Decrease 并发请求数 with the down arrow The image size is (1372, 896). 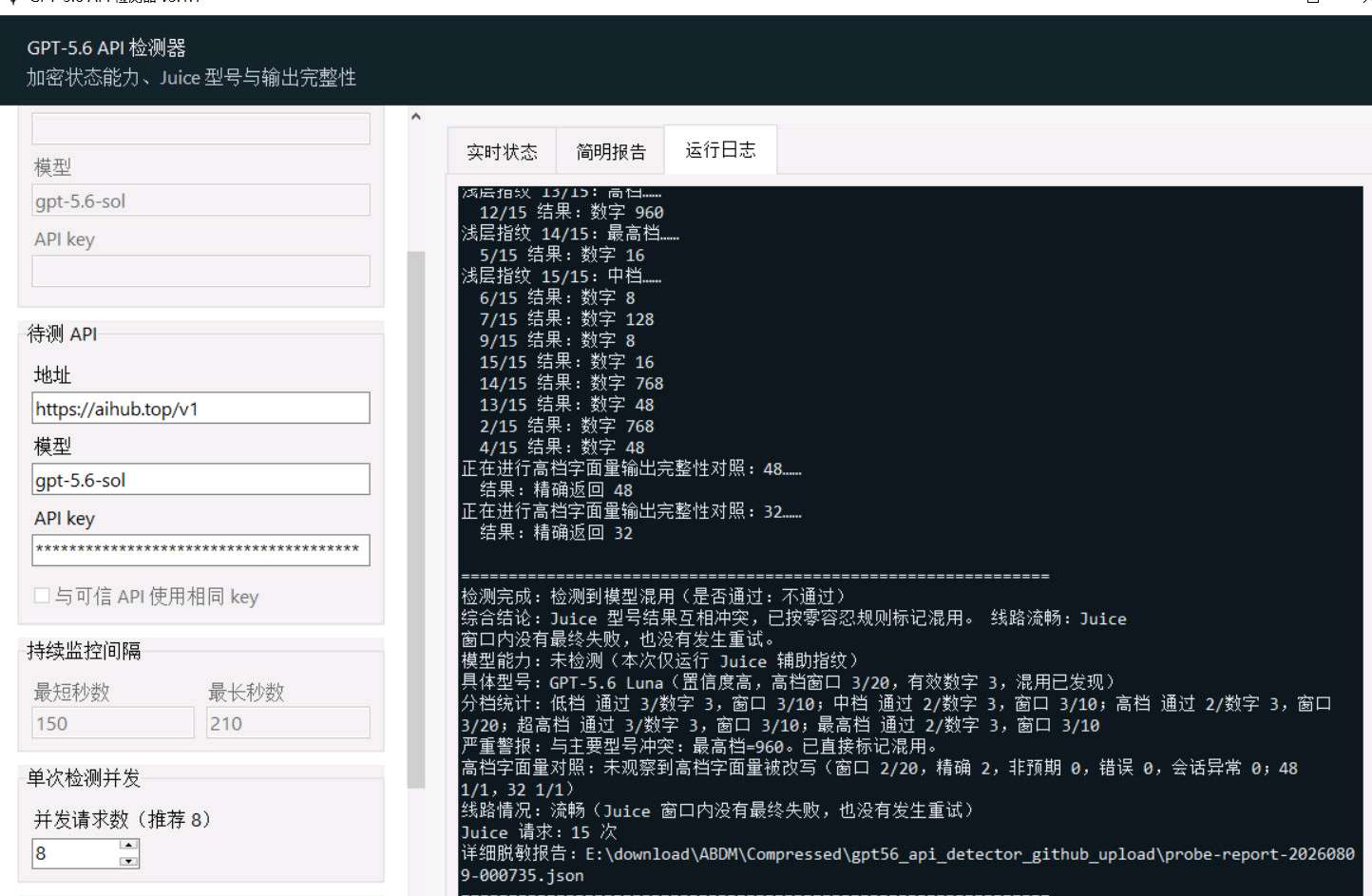click(129, 861)
